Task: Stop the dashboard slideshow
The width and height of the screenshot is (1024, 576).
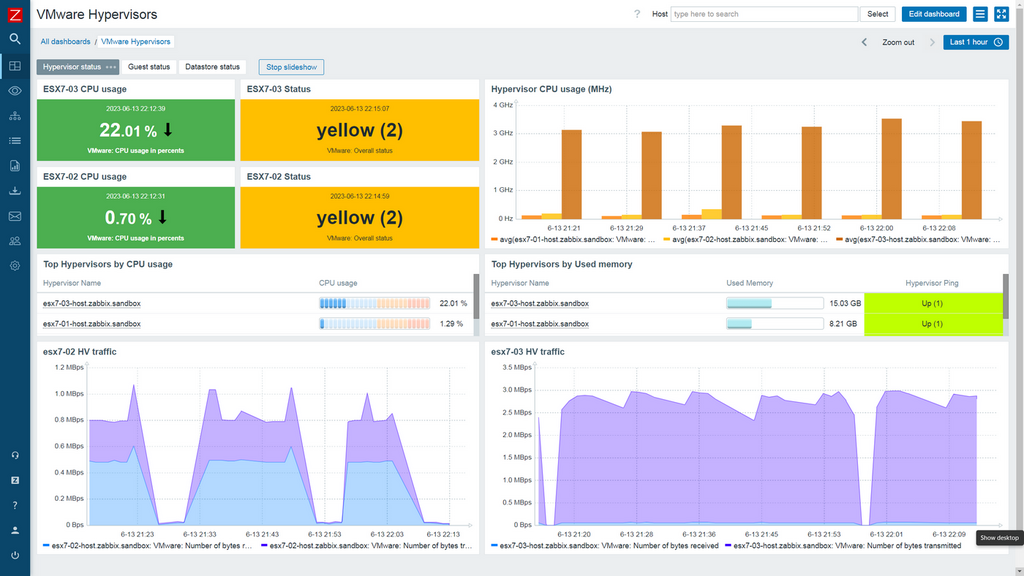Action: coord(291,67)
